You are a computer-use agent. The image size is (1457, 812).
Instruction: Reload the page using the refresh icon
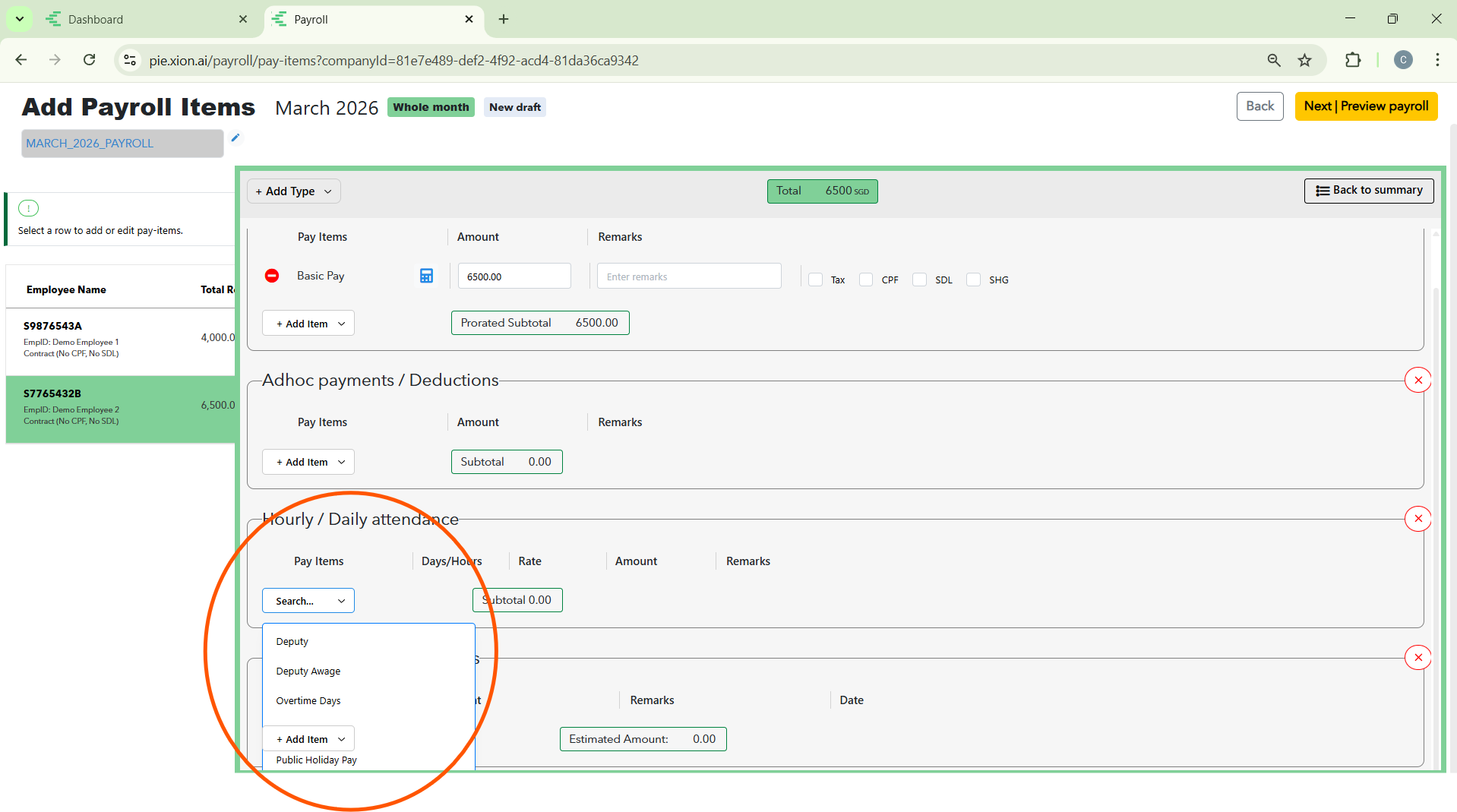(90, 60)
